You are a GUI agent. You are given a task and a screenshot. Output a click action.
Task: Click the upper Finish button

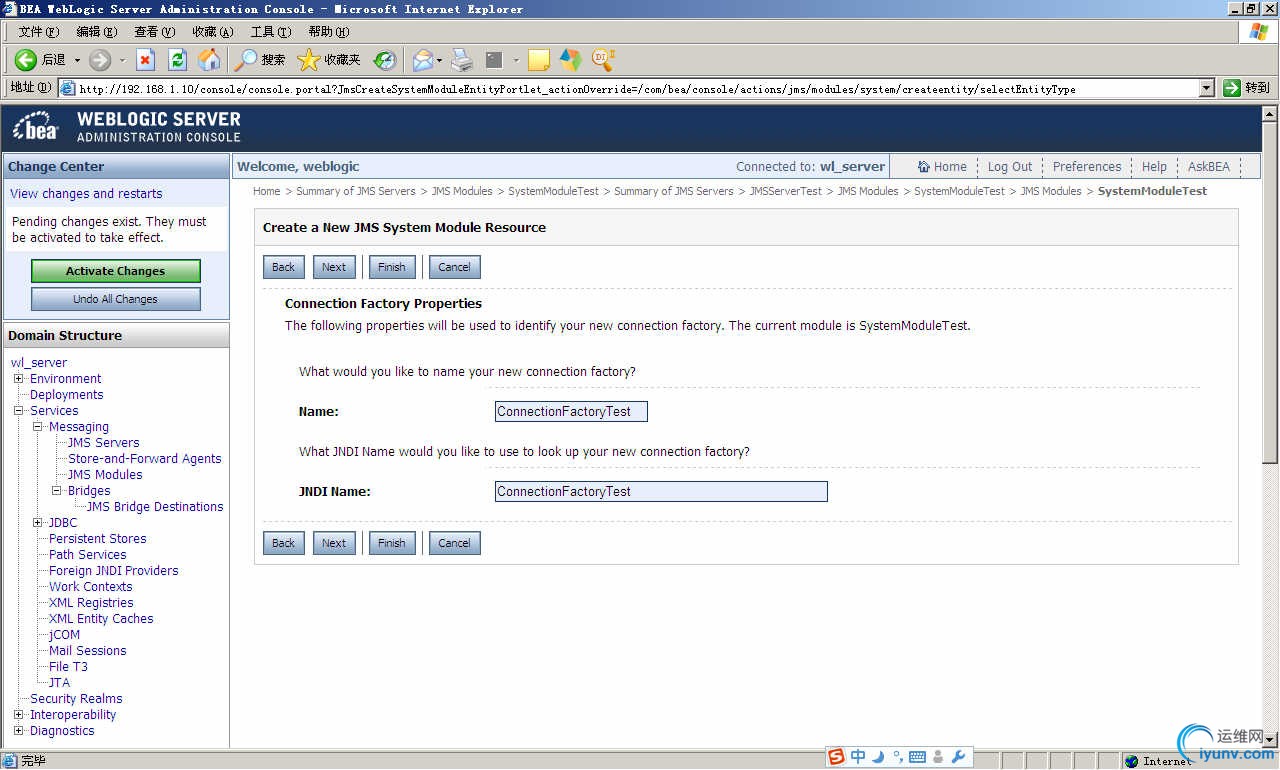click(392, 267)
